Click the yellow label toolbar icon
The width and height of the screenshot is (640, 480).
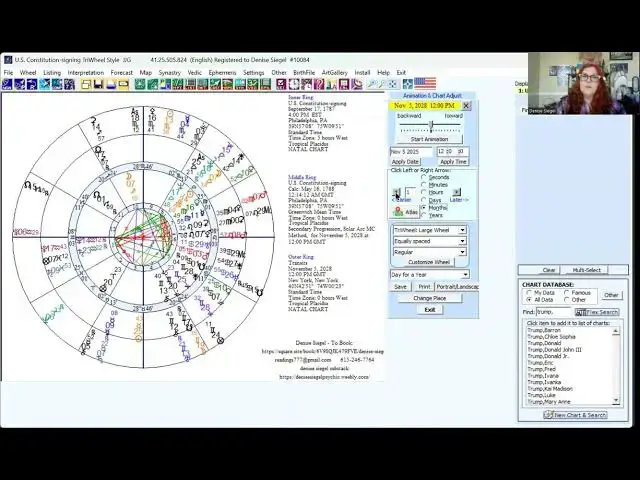pyautogui.click(x=123, y=84)
